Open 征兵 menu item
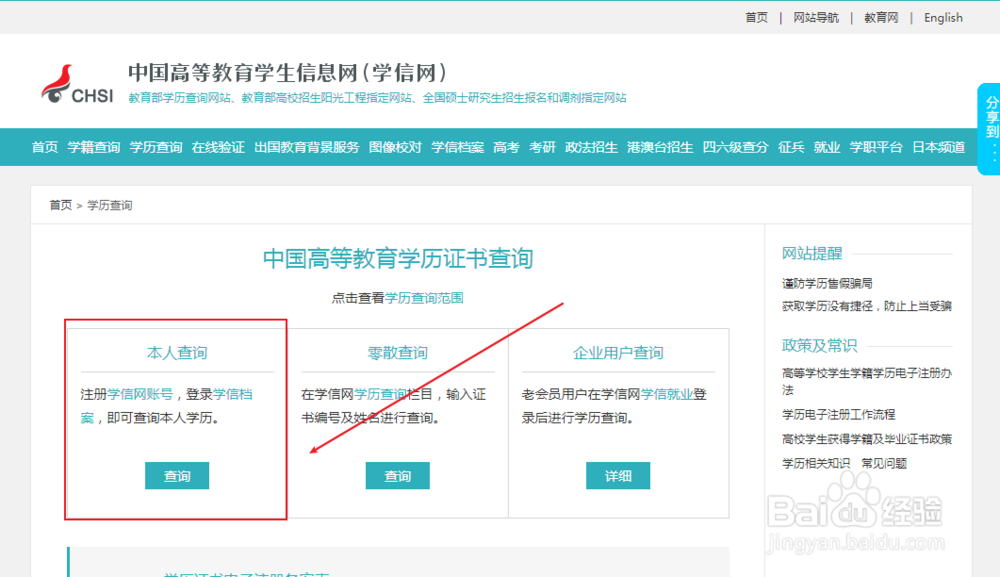 pos(791,147)
